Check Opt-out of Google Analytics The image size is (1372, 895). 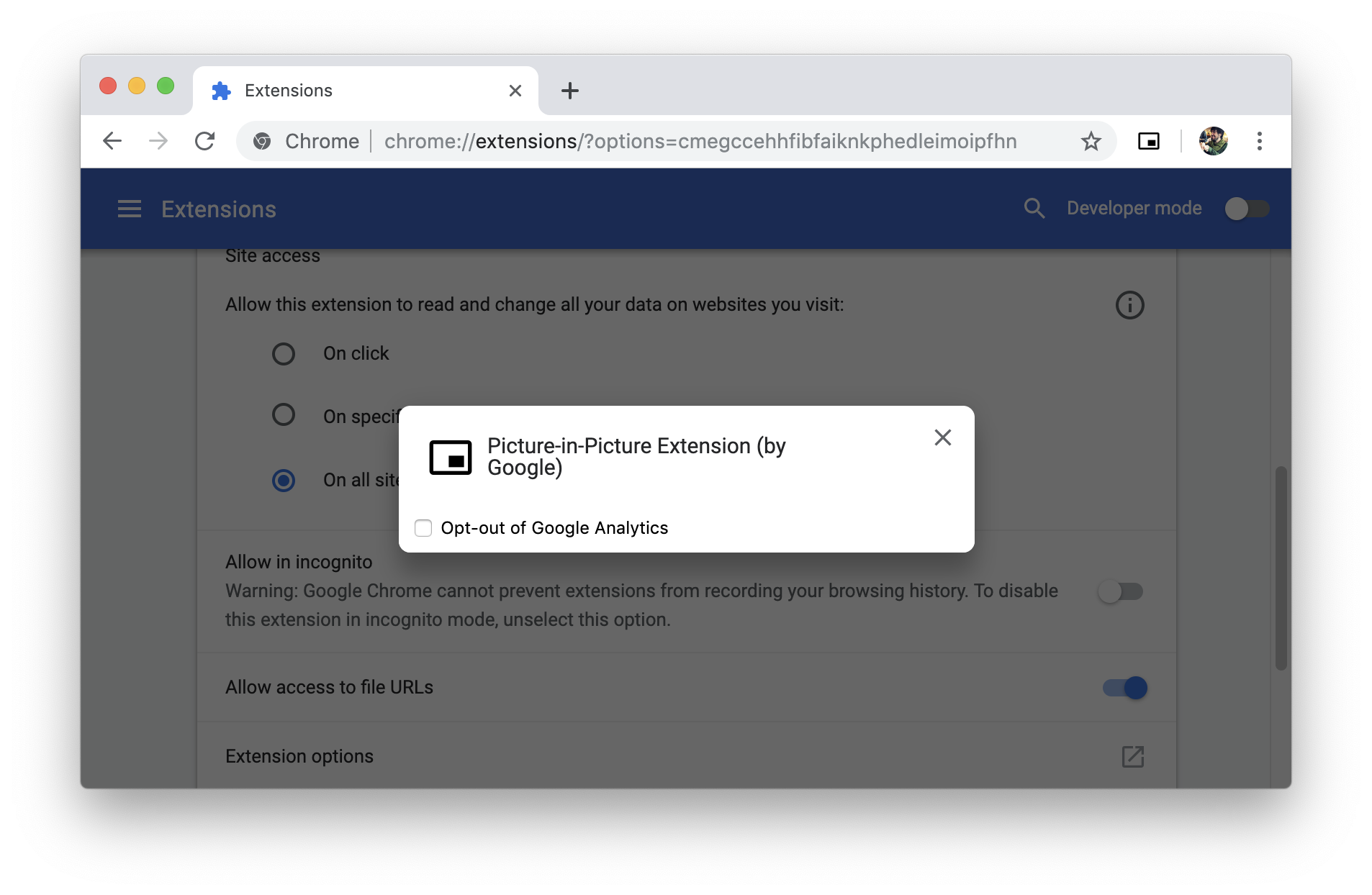click(423, 528)
